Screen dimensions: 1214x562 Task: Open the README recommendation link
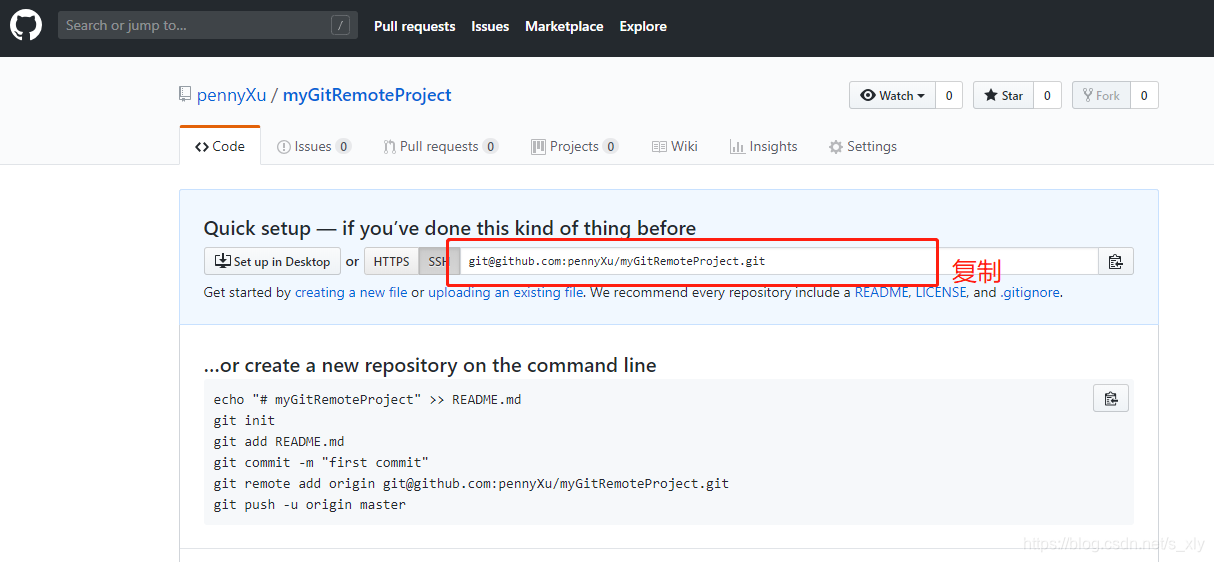[881, 293]
